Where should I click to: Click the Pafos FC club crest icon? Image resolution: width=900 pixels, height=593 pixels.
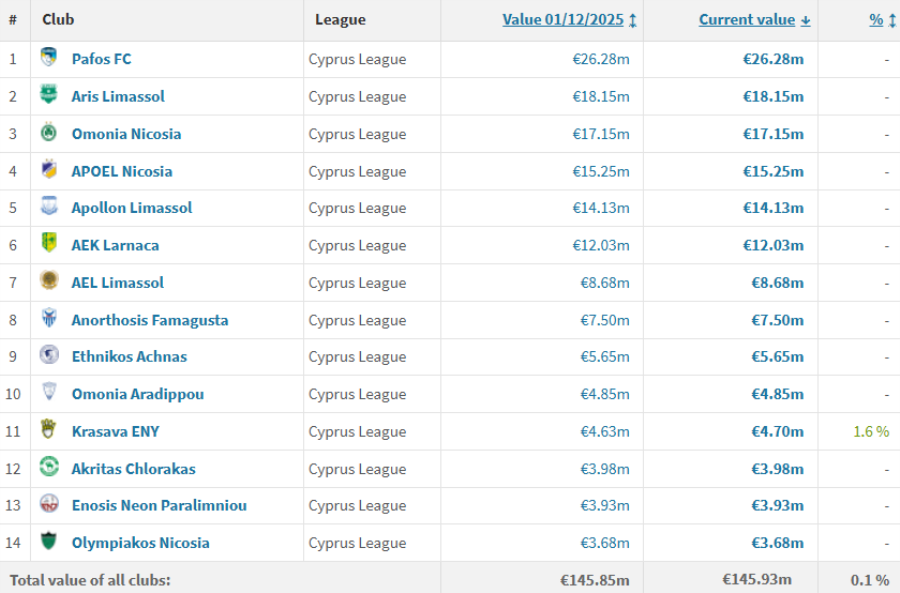pyautogui.click(x=49, y=58)
